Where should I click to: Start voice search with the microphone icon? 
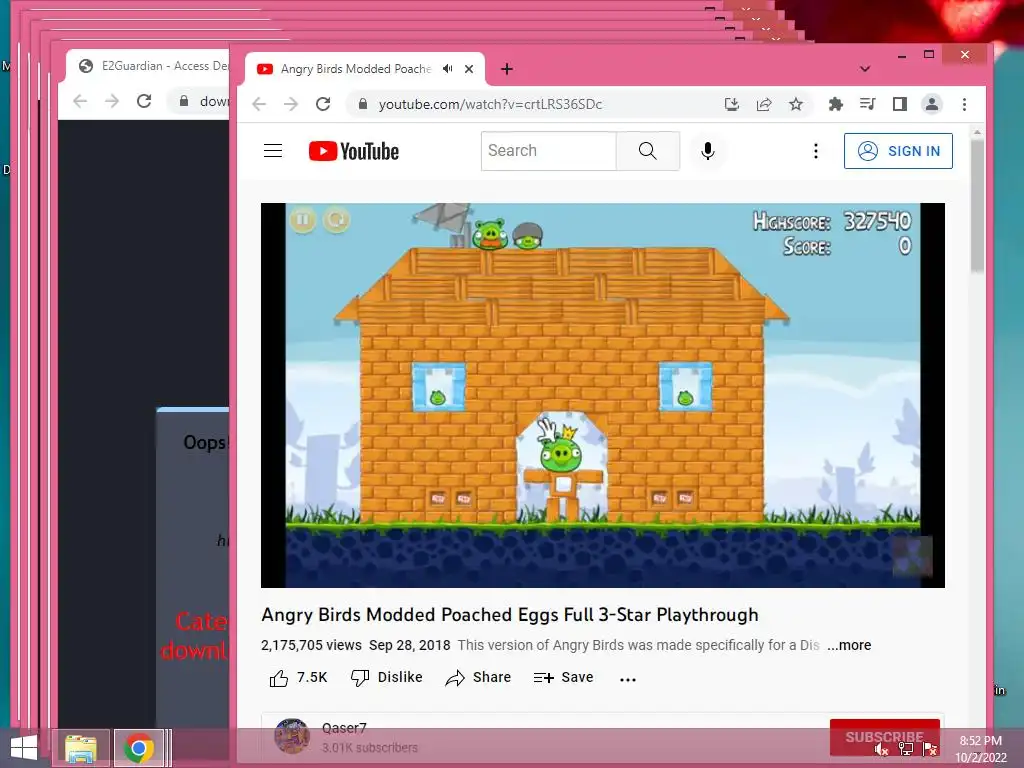point(707,151)
